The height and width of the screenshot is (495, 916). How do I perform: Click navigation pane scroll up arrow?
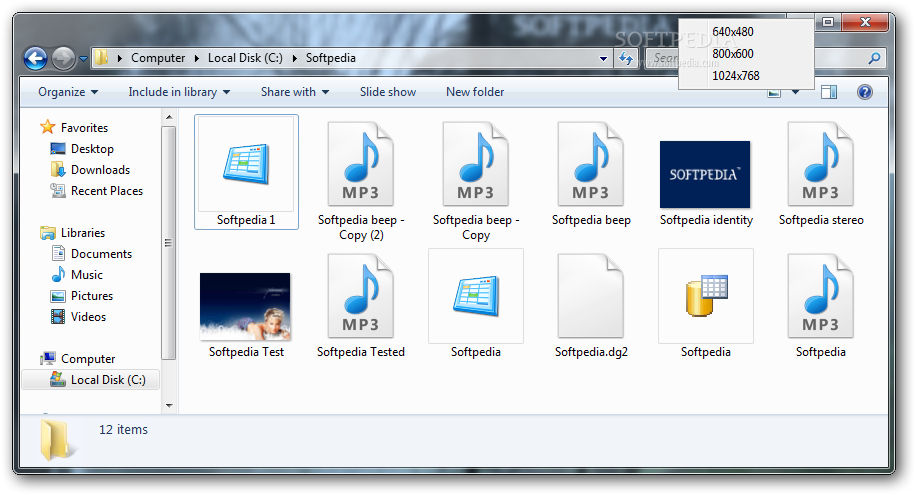tap(169, 117)
